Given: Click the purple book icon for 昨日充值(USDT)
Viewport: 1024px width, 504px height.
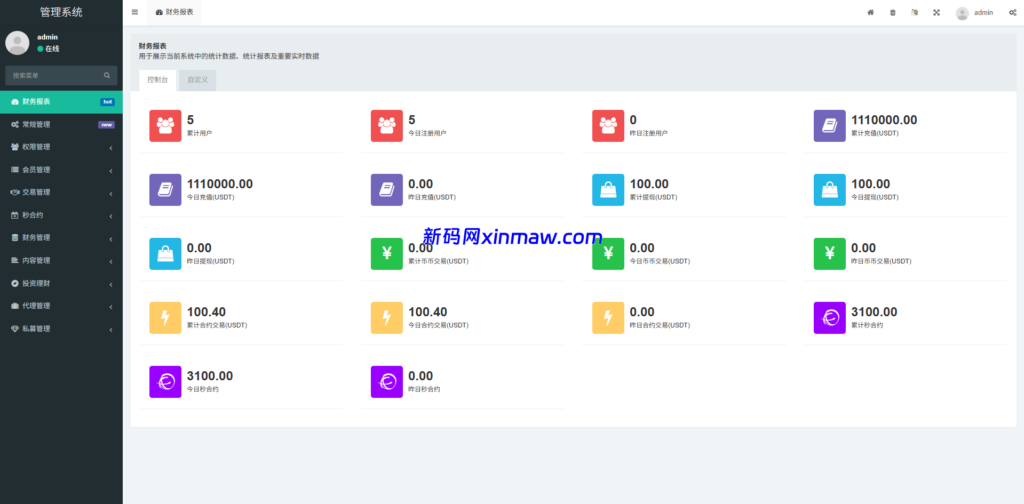Looking at the screenshot, I should tap(387, 189).
